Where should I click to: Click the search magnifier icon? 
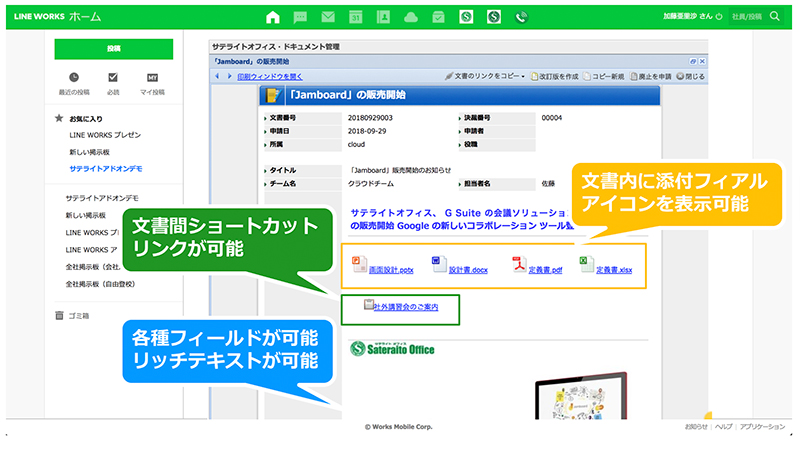[774, 16]
